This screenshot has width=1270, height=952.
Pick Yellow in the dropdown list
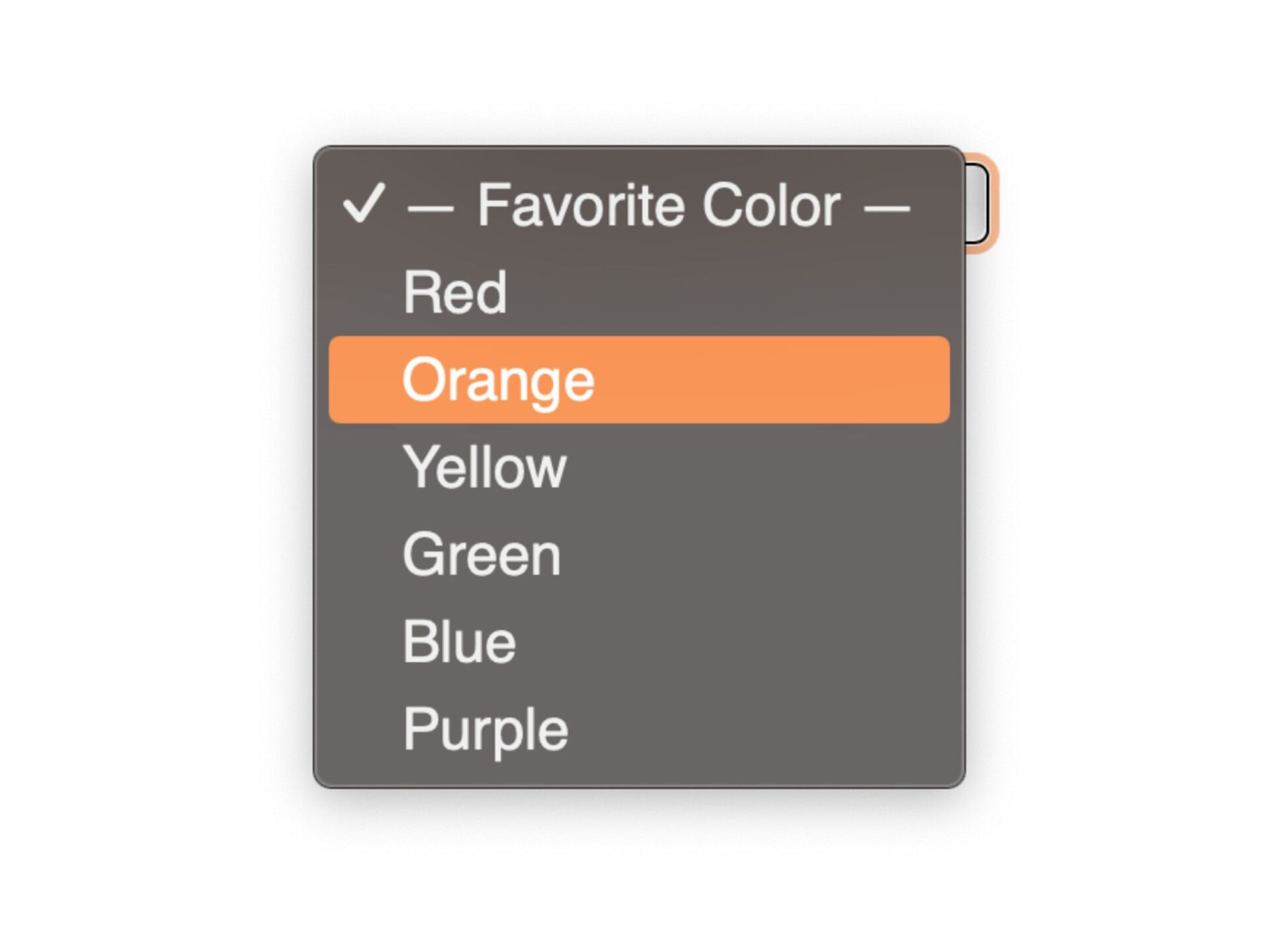[485, 467]
